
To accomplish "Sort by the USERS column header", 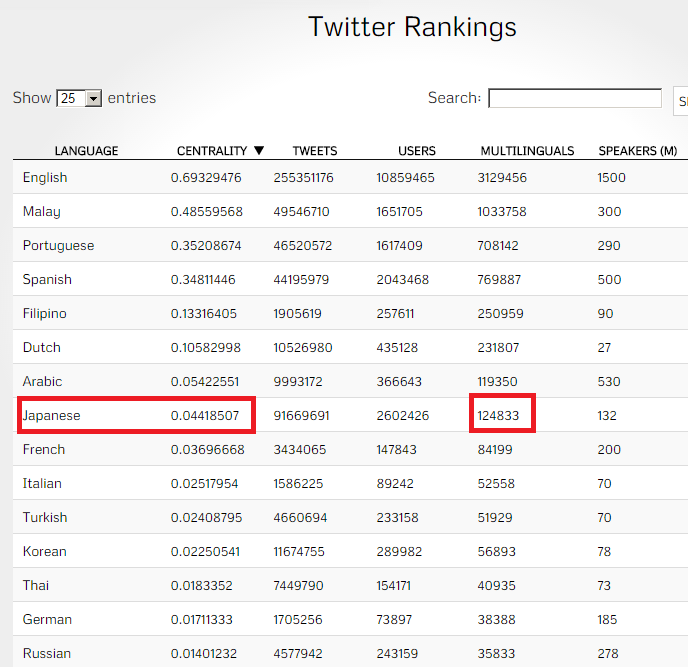I will 417,151.
